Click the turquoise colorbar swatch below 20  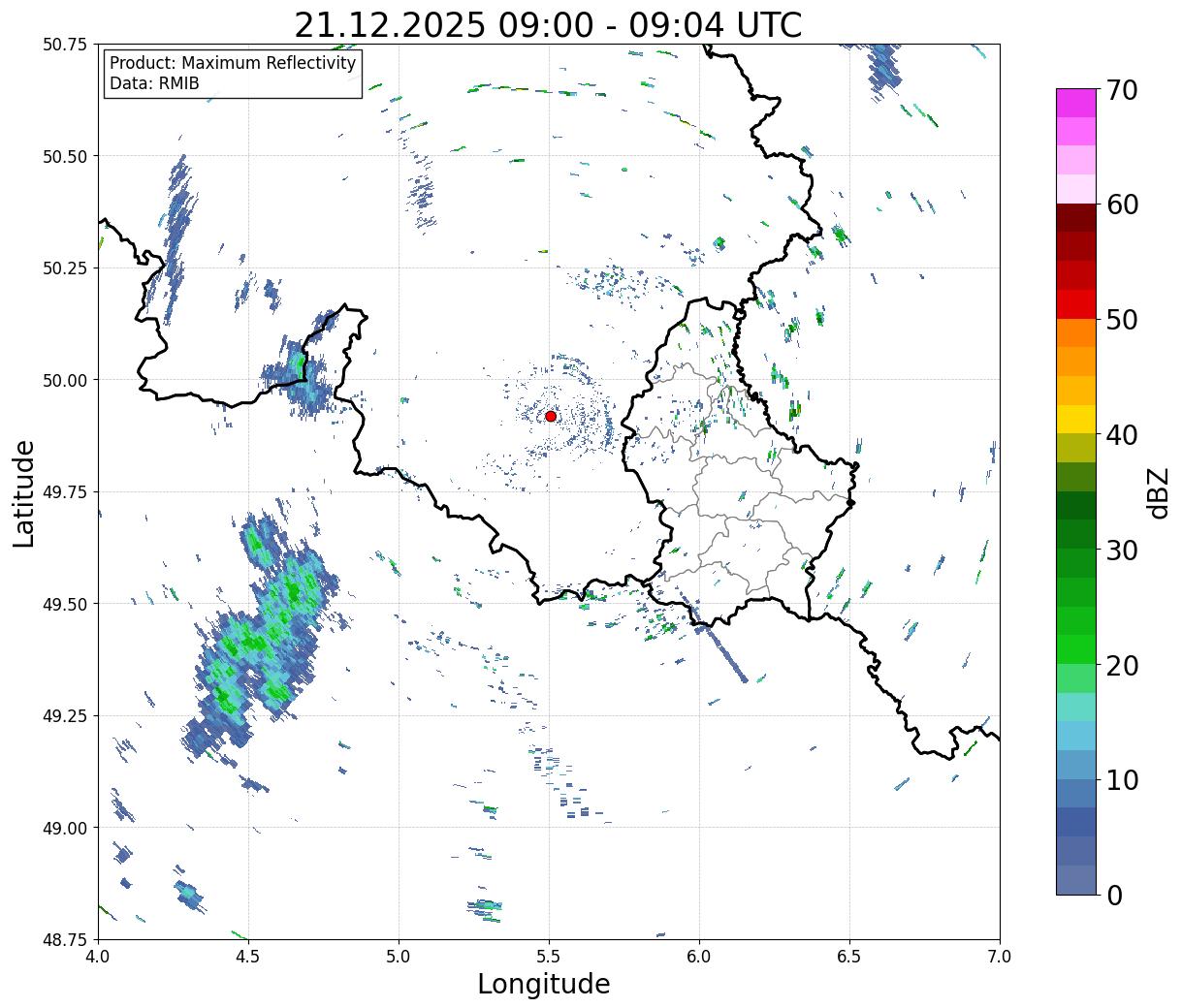click(1075, 707)
